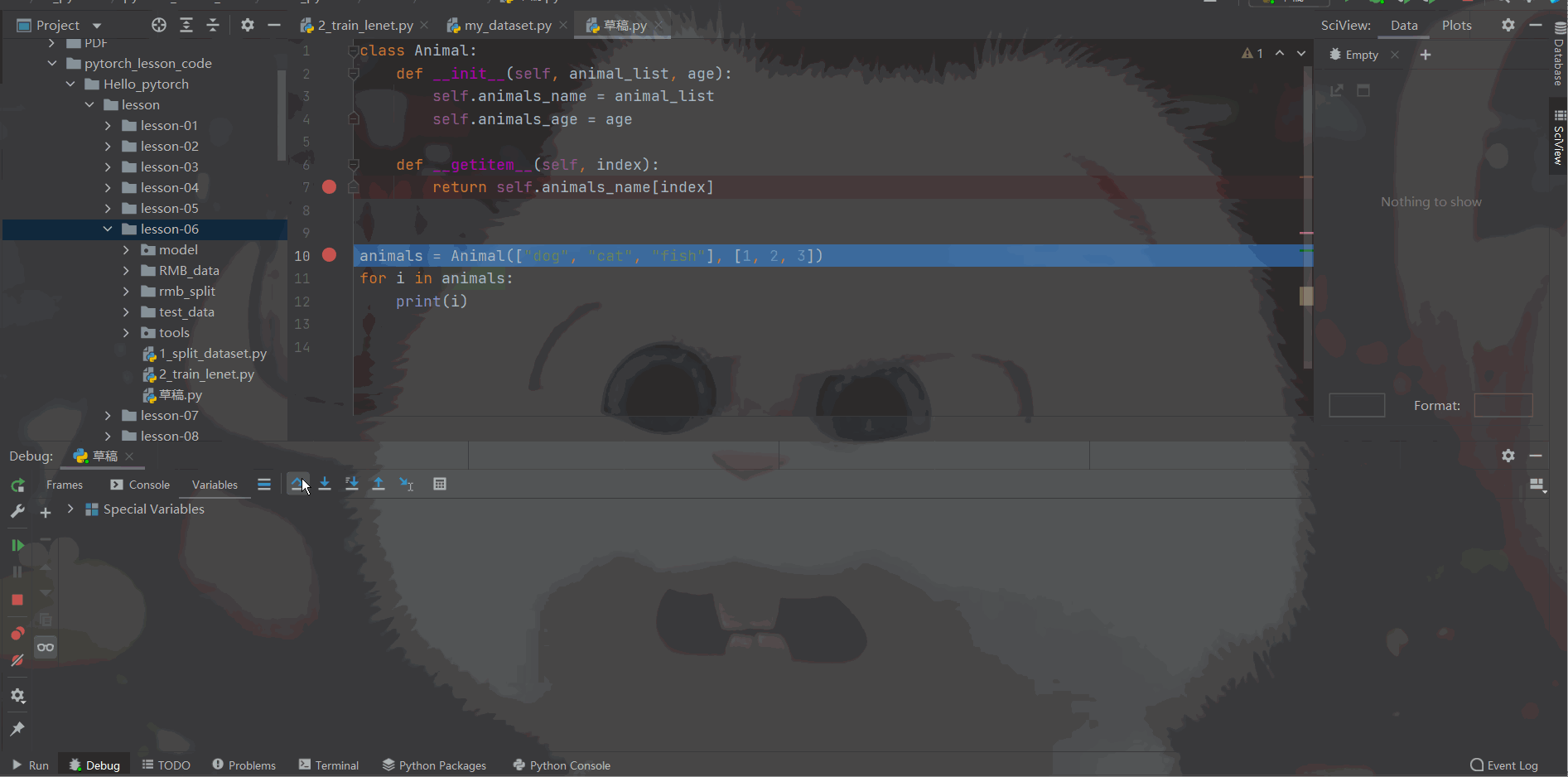Expand all in Project panel

(x=186, y=25)
